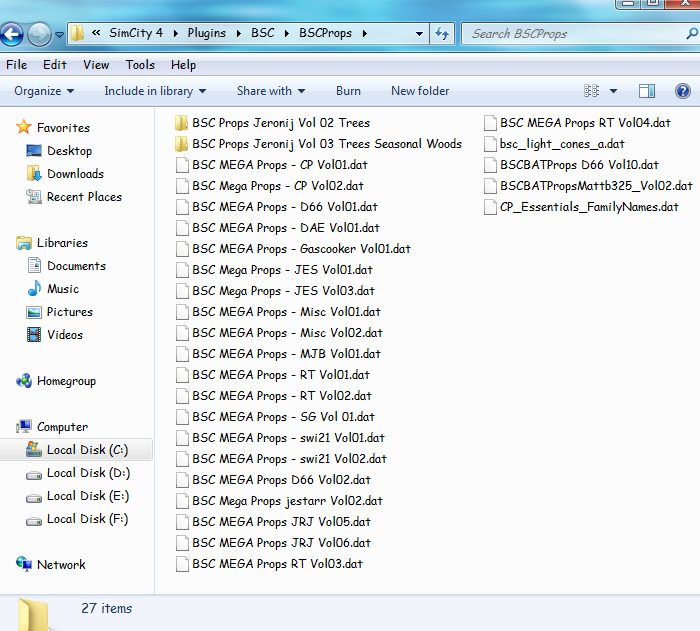This screenshot has height=631, width=700.
Task: Go back with the Back arrow button
Action: [x=11, y=34]
